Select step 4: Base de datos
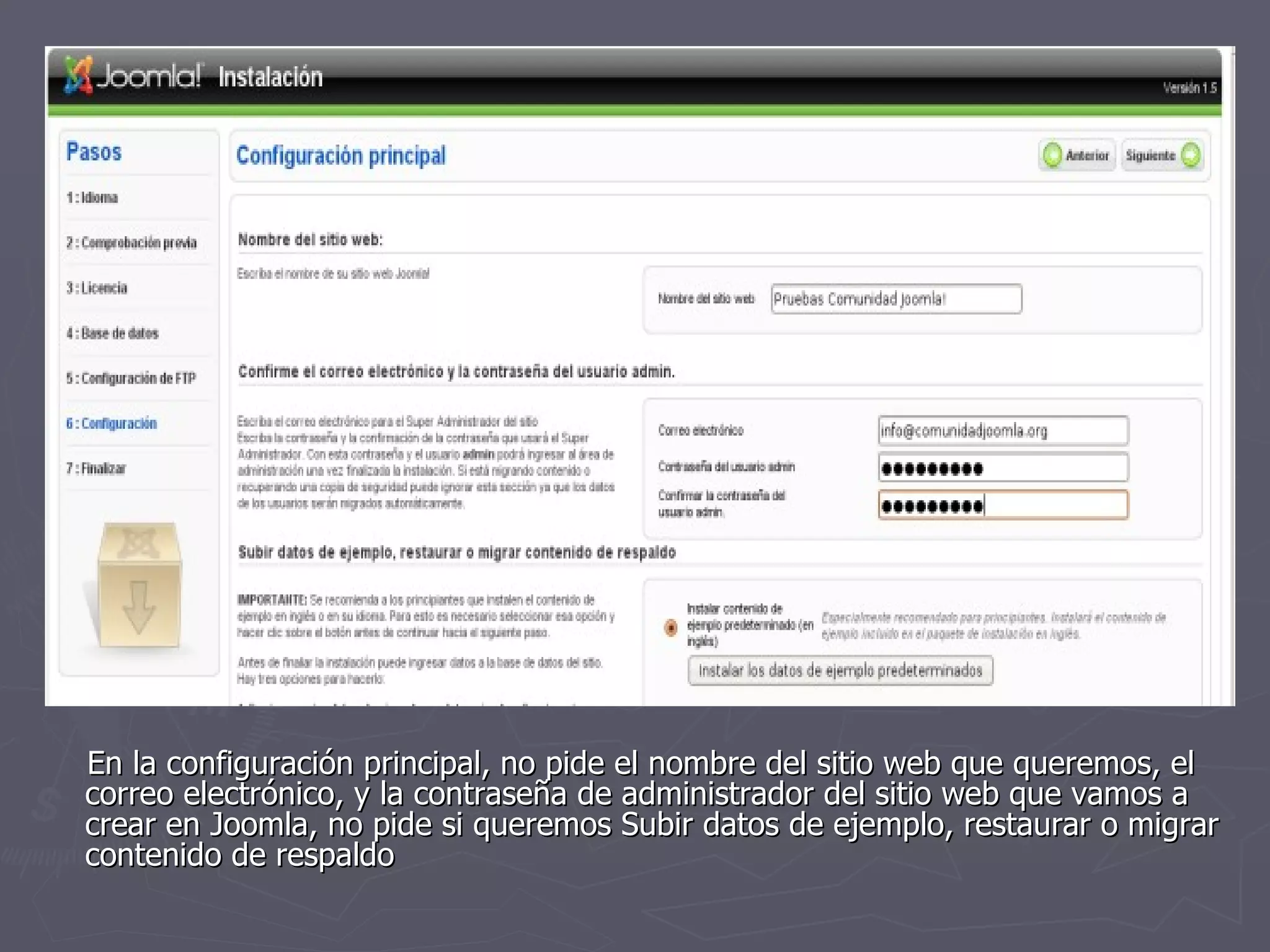This screenshot has width=1270, height=952. click(112, 333)
